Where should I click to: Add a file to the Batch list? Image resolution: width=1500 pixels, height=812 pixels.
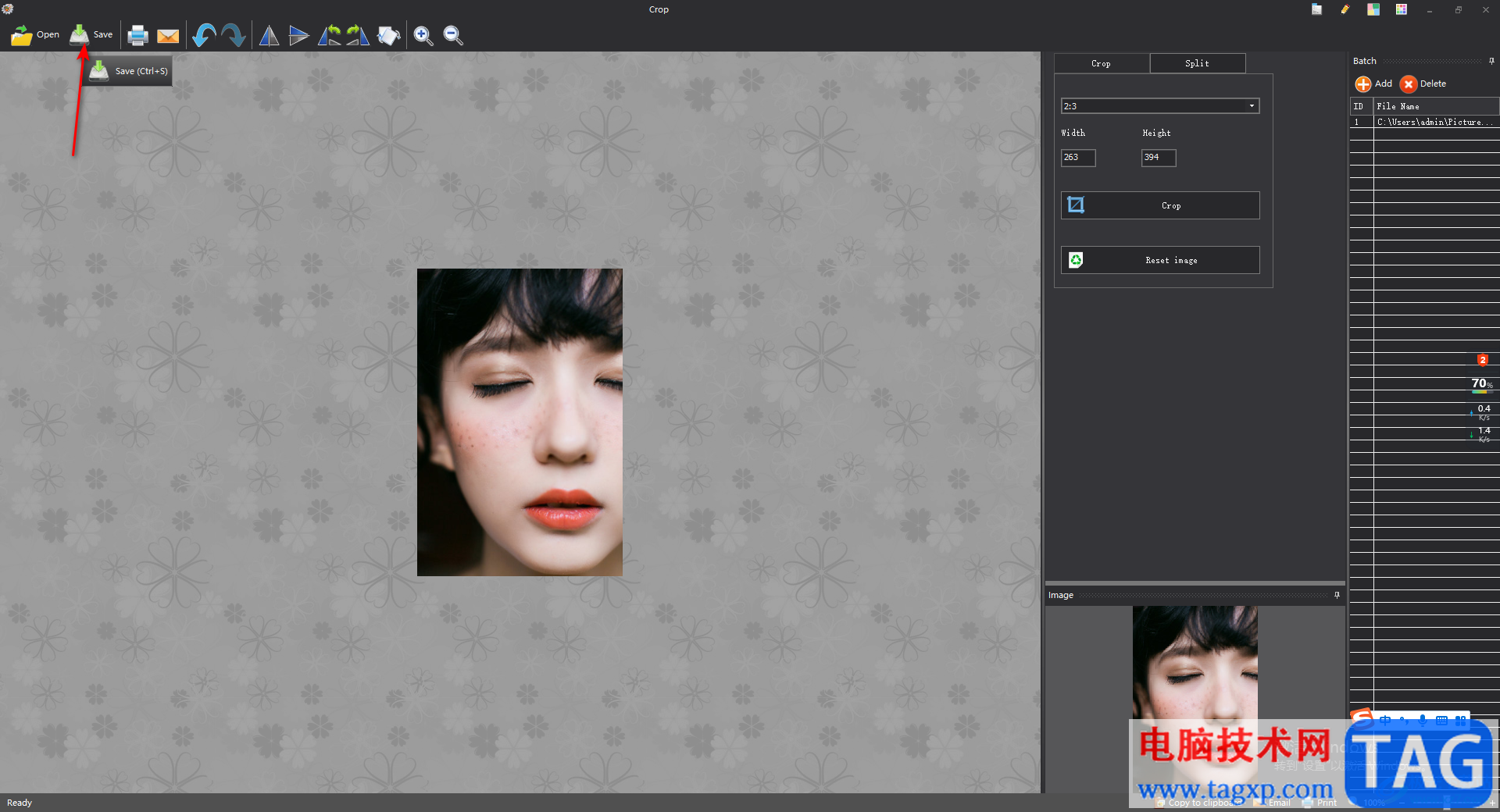(x=1374, y=84)
